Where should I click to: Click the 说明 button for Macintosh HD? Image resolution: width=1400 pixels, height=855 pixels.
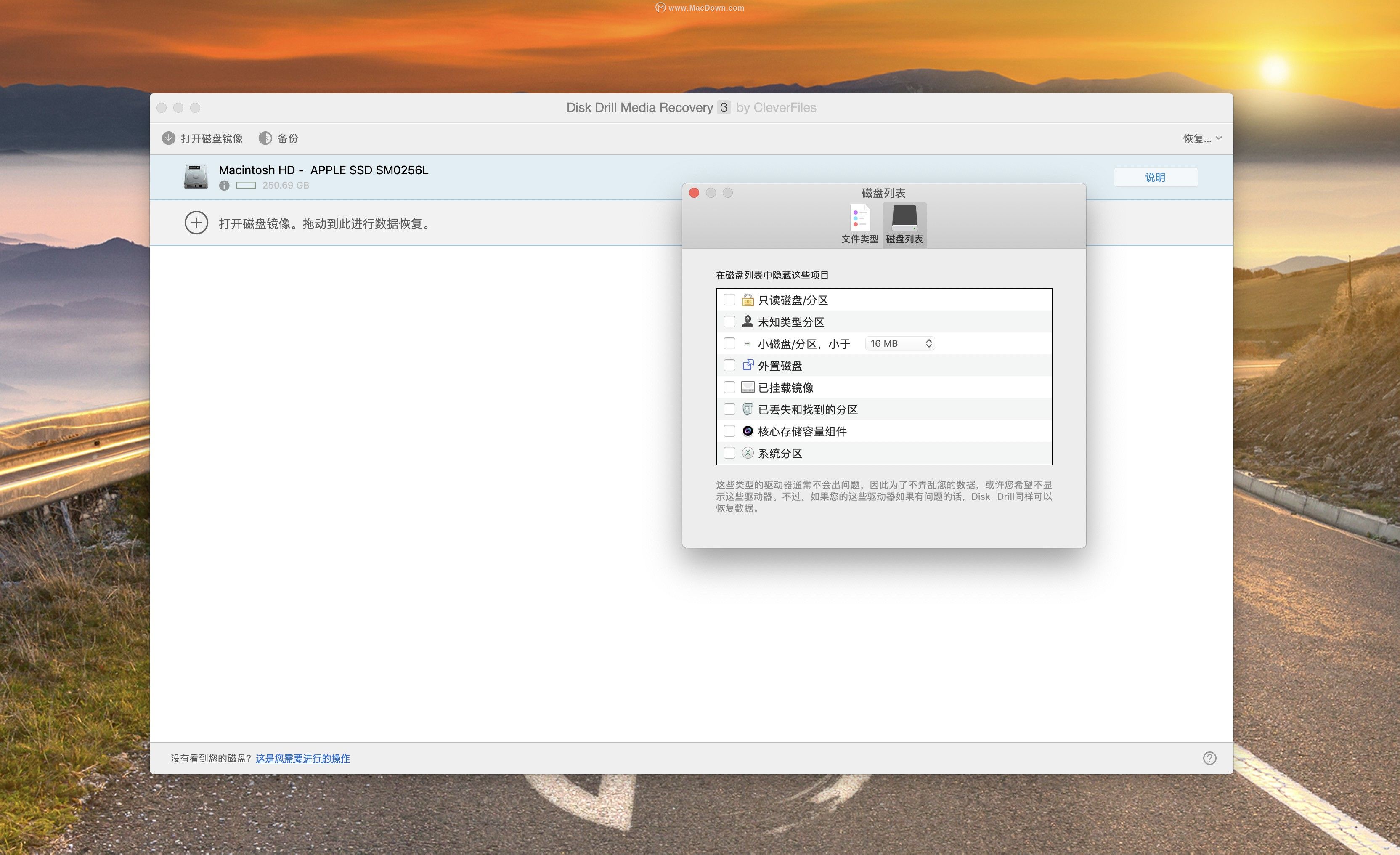point(1155,177)
